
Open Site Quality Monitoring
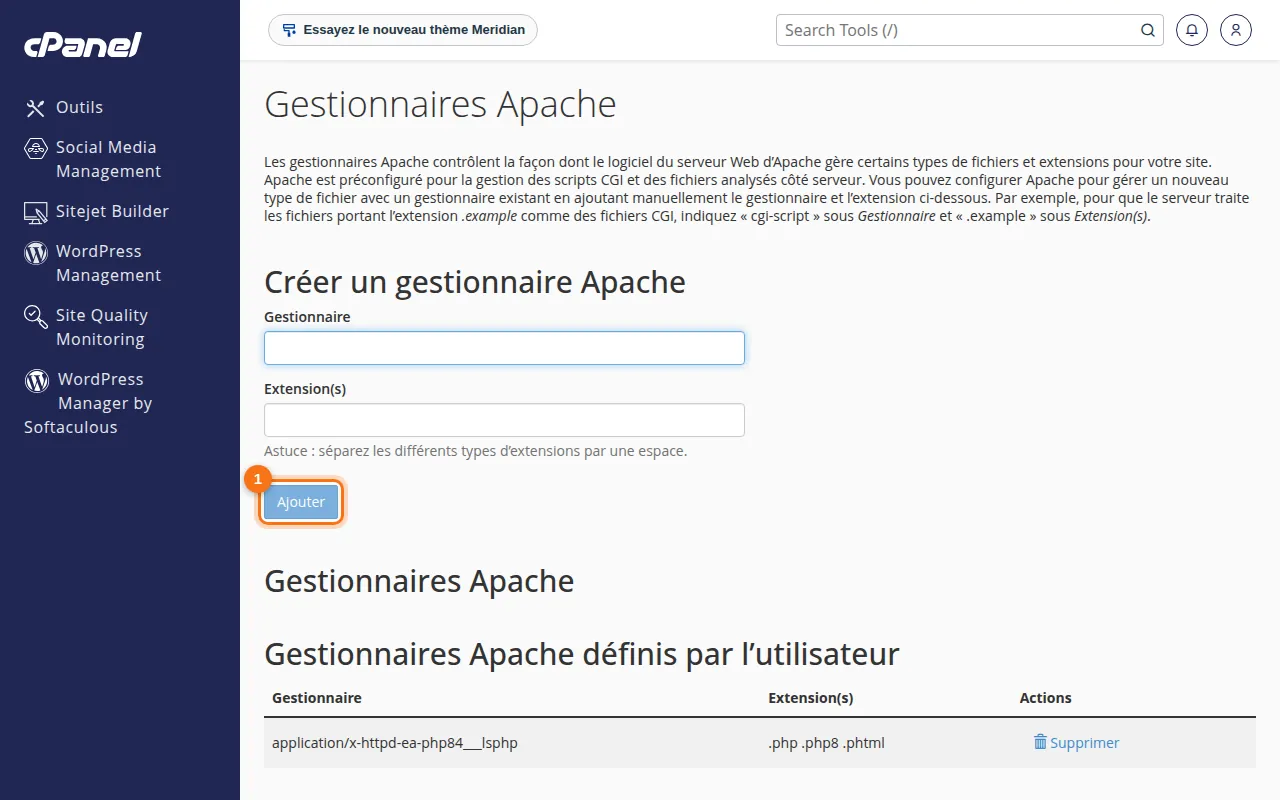pyautogui.click(x=102, y=327)
